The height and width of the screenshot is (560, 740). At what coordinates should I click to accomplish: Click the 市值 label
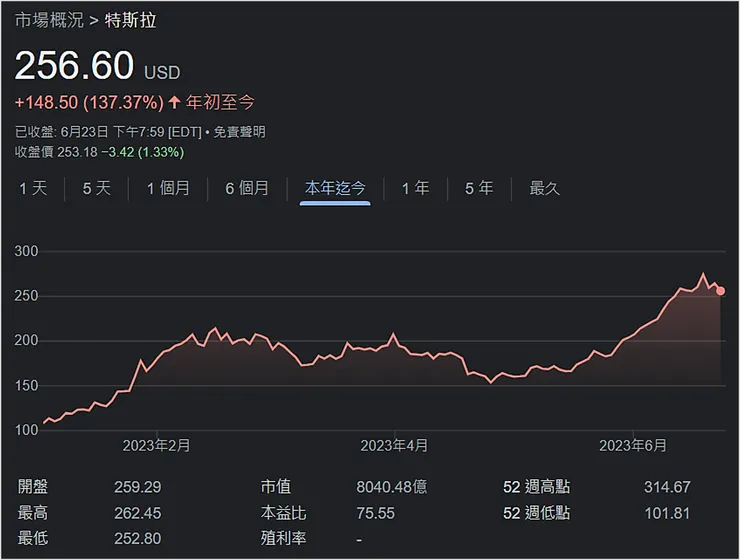pos(276,487)
